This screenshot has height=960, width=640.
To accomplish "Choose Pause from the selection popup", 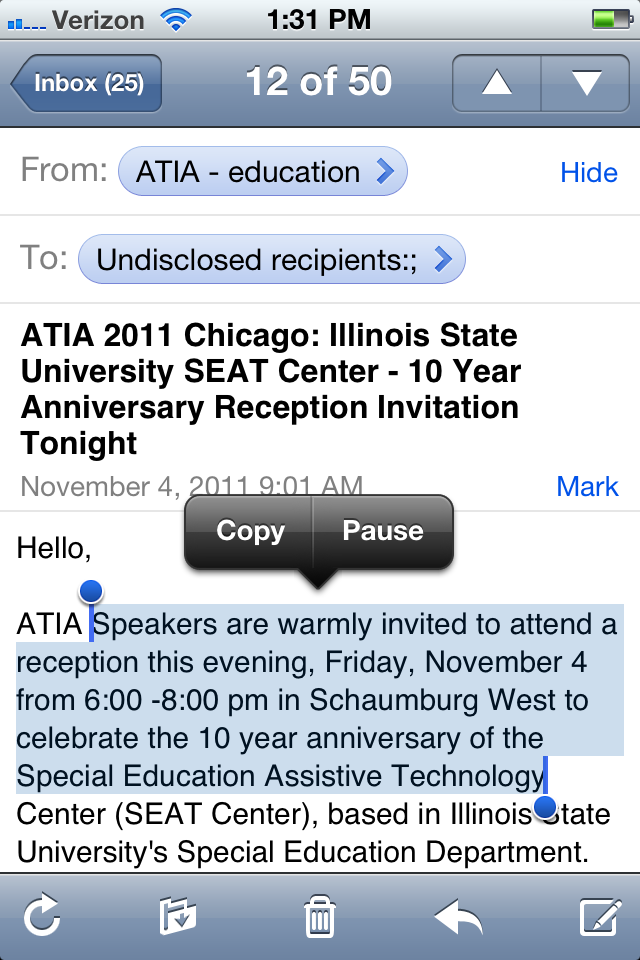I will 383,531.
